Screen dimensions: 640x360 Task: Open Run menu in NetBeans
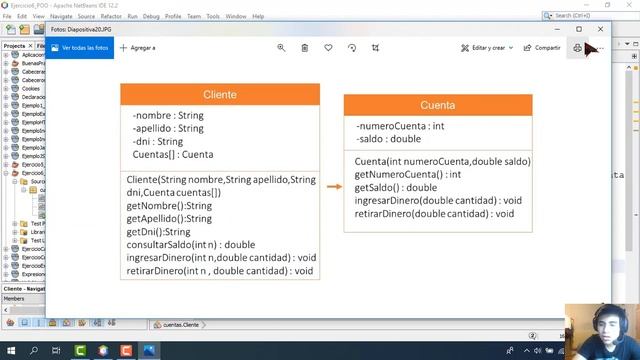point(132,16)
